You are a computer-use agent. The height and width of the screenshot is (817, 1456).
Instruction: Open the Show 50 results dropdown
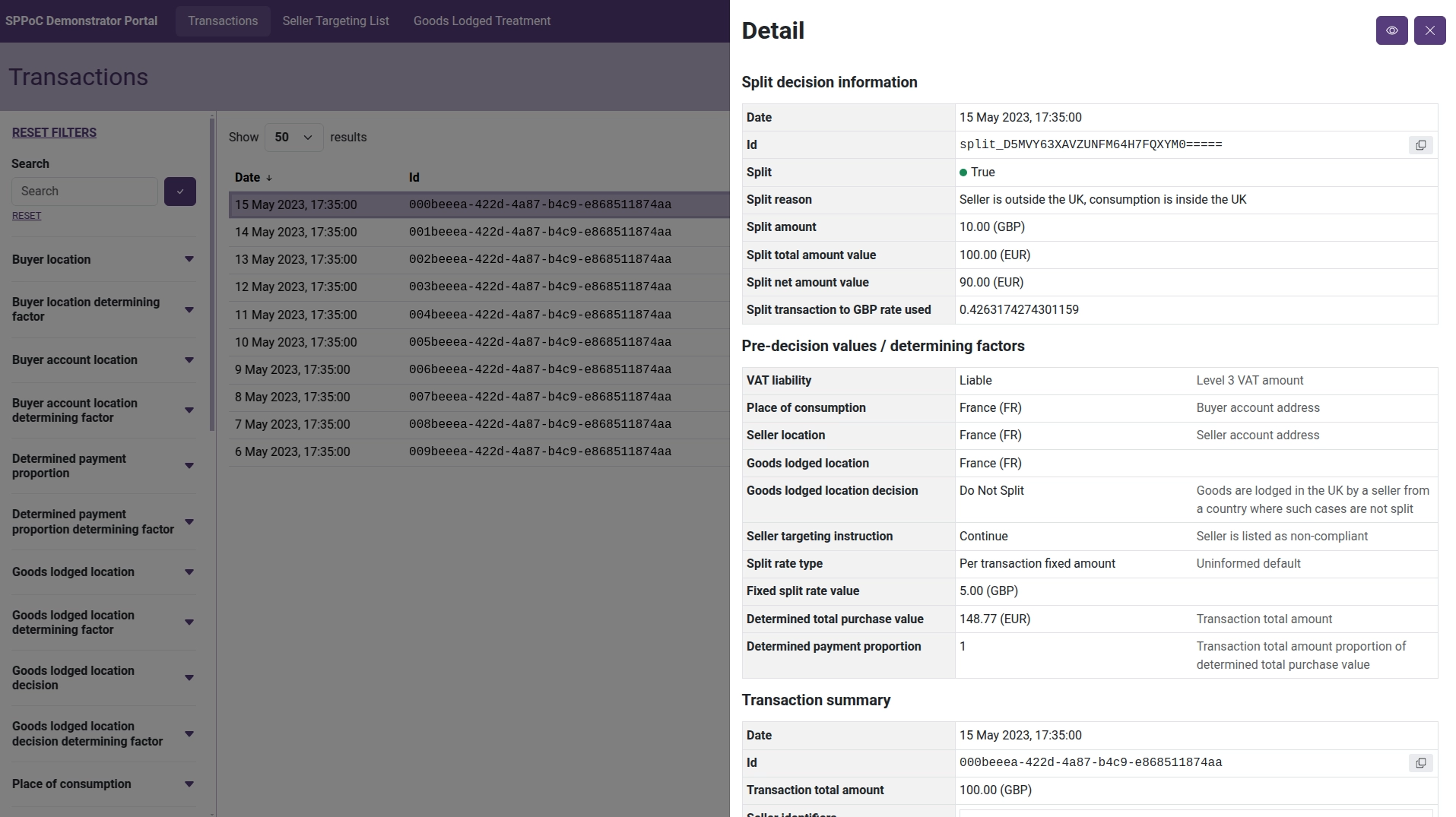click(293, 137)
